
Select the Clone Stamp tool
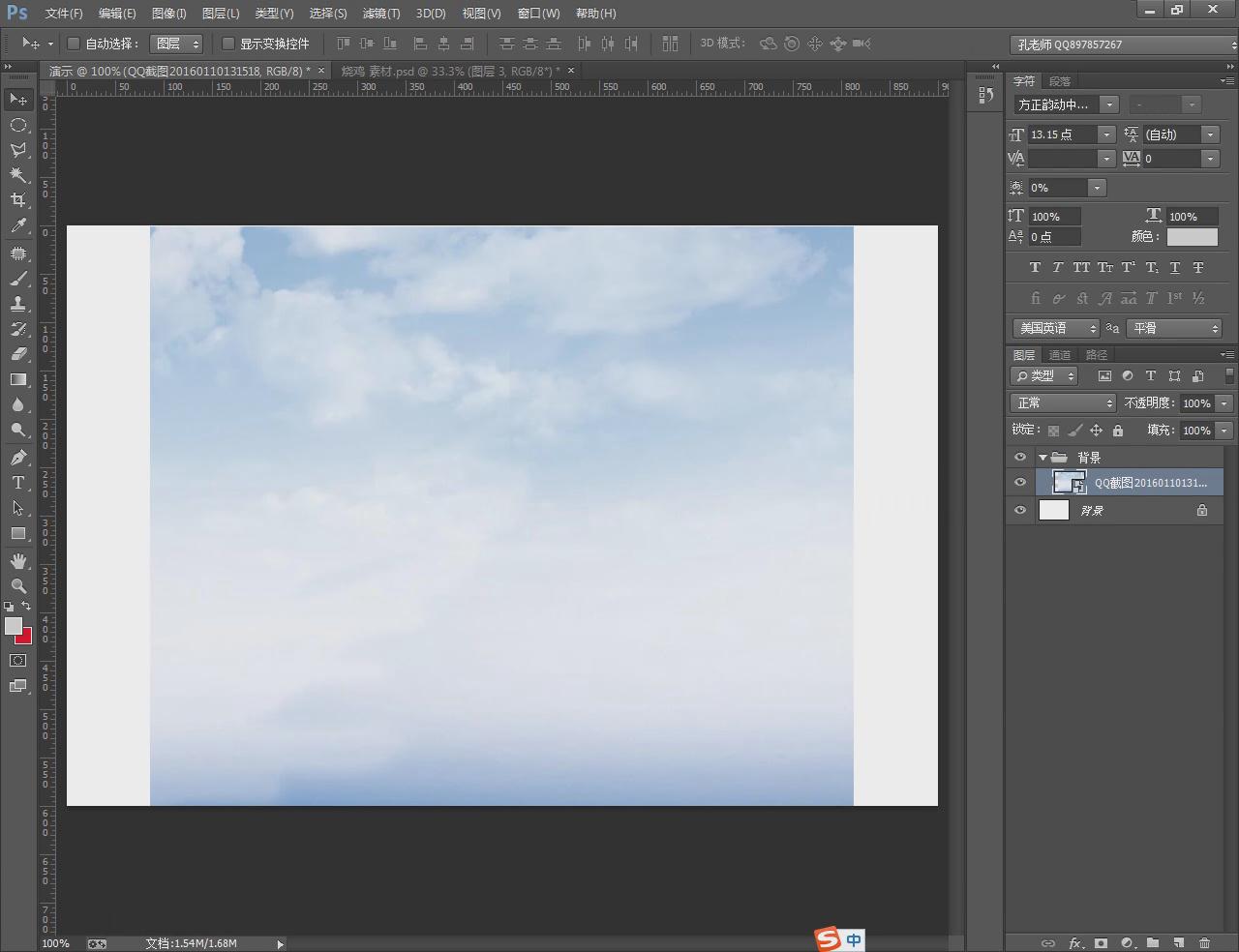pos(18,304)
